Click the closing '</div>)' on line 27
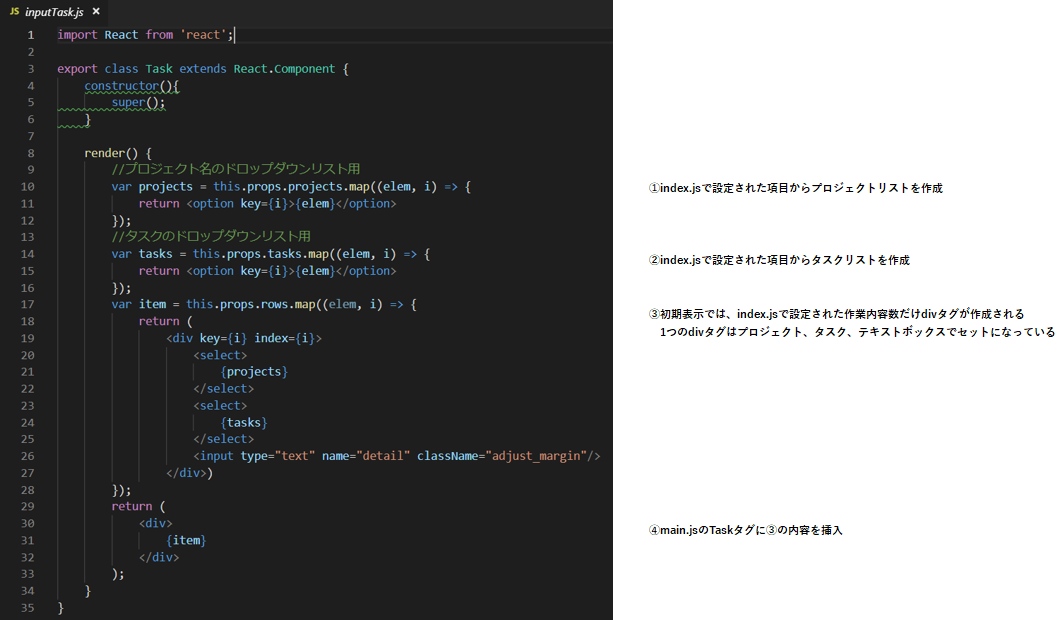This screenshot has height=620, width=1063. click(x=189, y=473)
